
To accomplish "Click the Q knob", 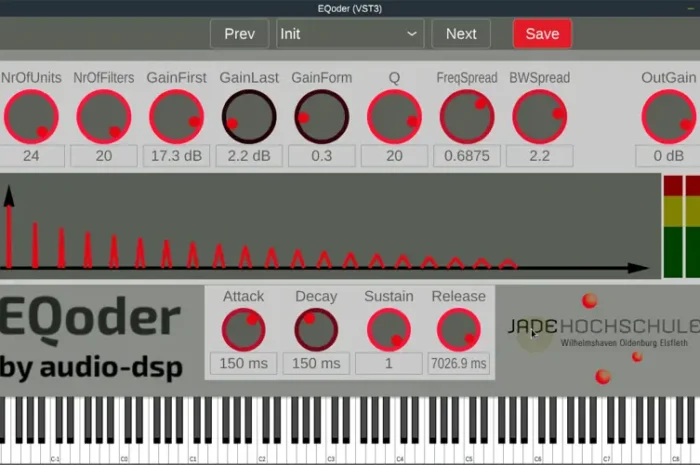I will tap(394, 116).
